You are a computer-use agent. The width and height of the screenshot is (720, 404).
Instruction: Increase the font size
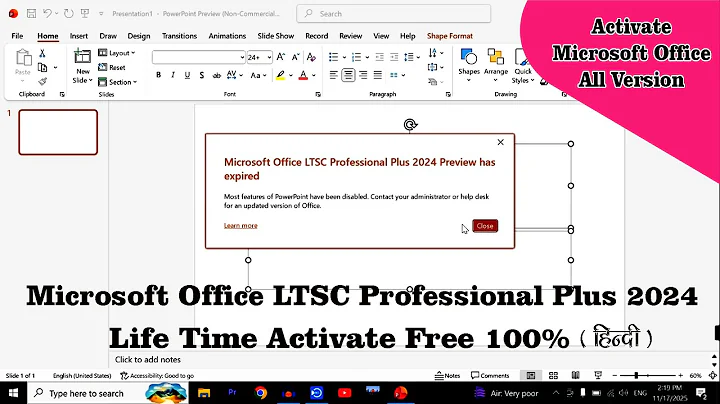tap(281, 57)
